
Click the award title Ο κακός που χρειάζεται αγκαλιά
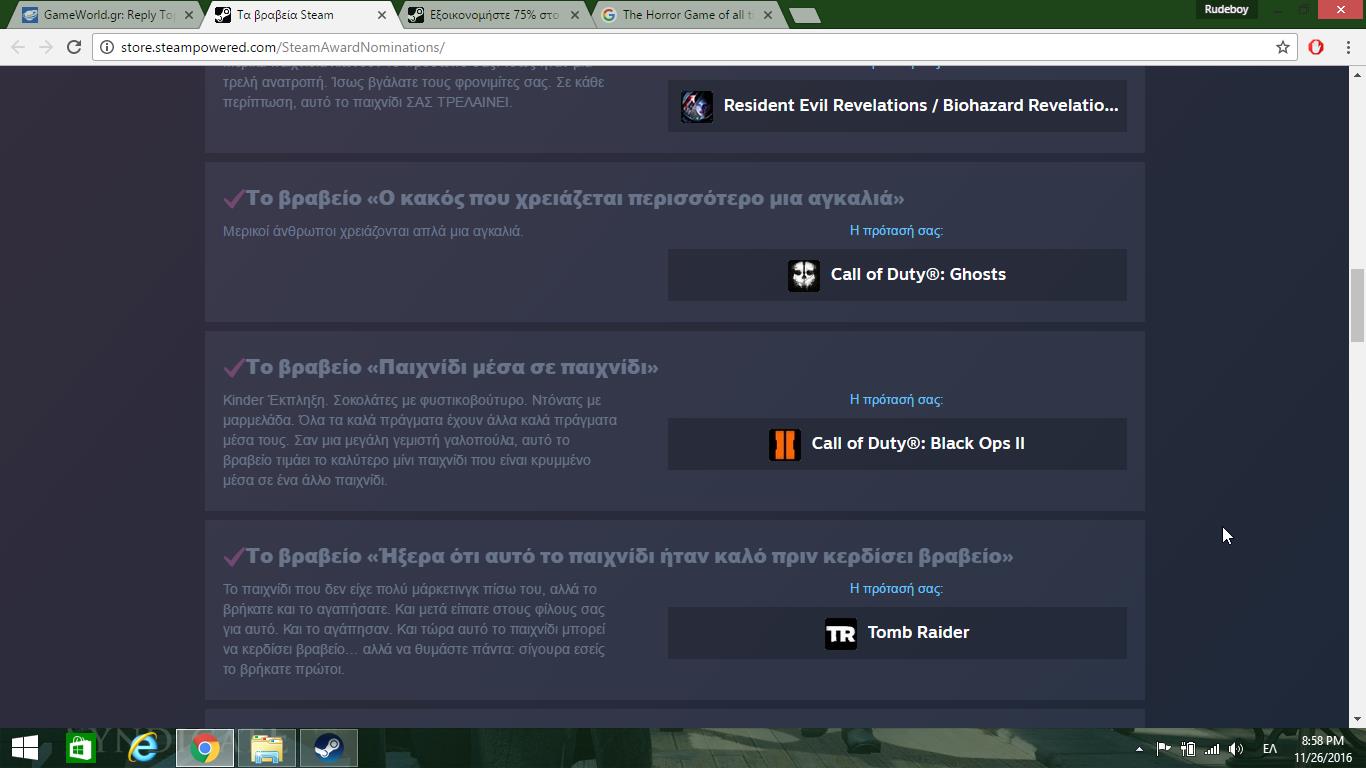pyautogui.click(x=575, y=198)
